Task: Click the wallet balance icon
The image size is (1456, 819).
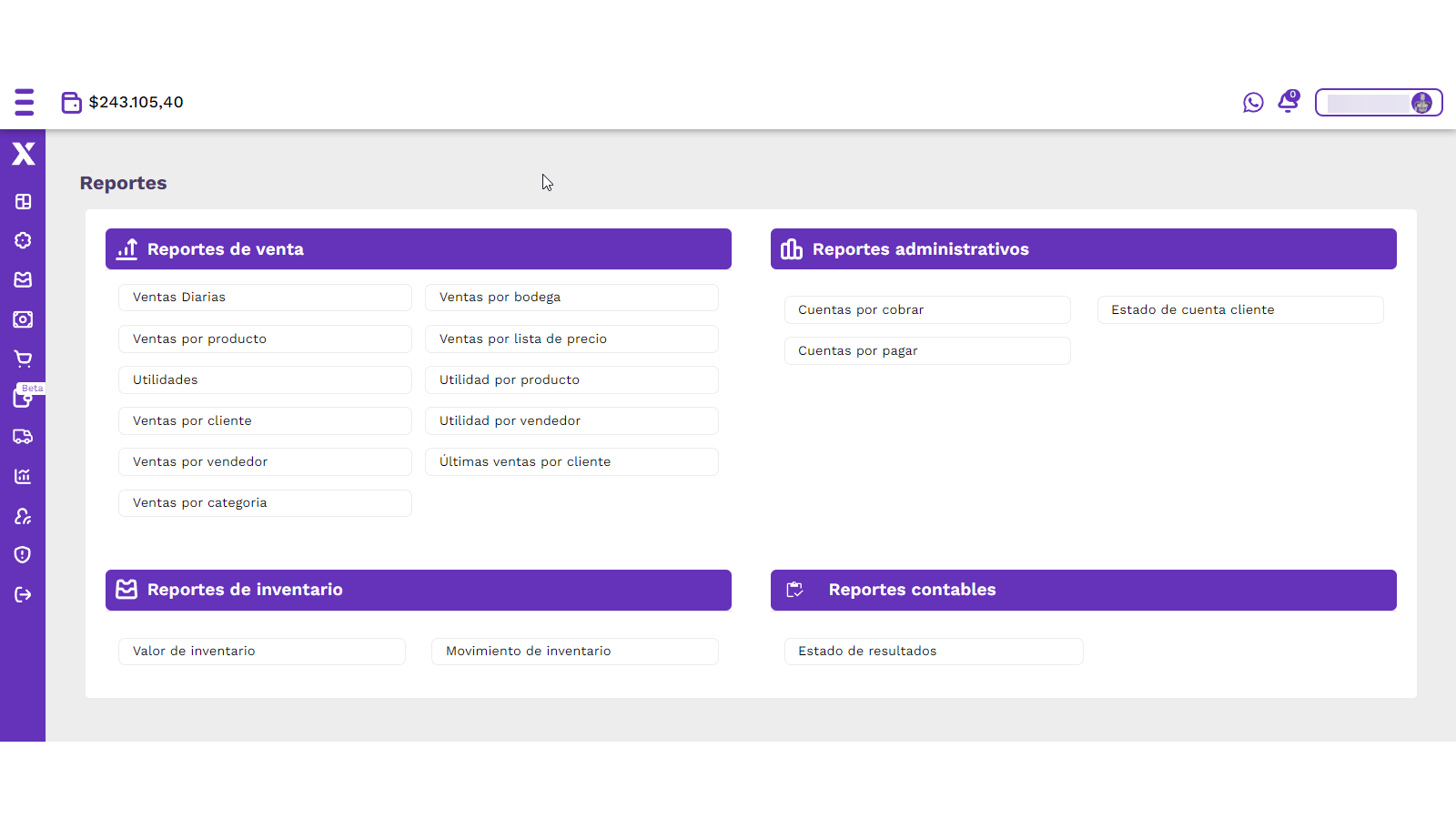Action: (71, 102)
